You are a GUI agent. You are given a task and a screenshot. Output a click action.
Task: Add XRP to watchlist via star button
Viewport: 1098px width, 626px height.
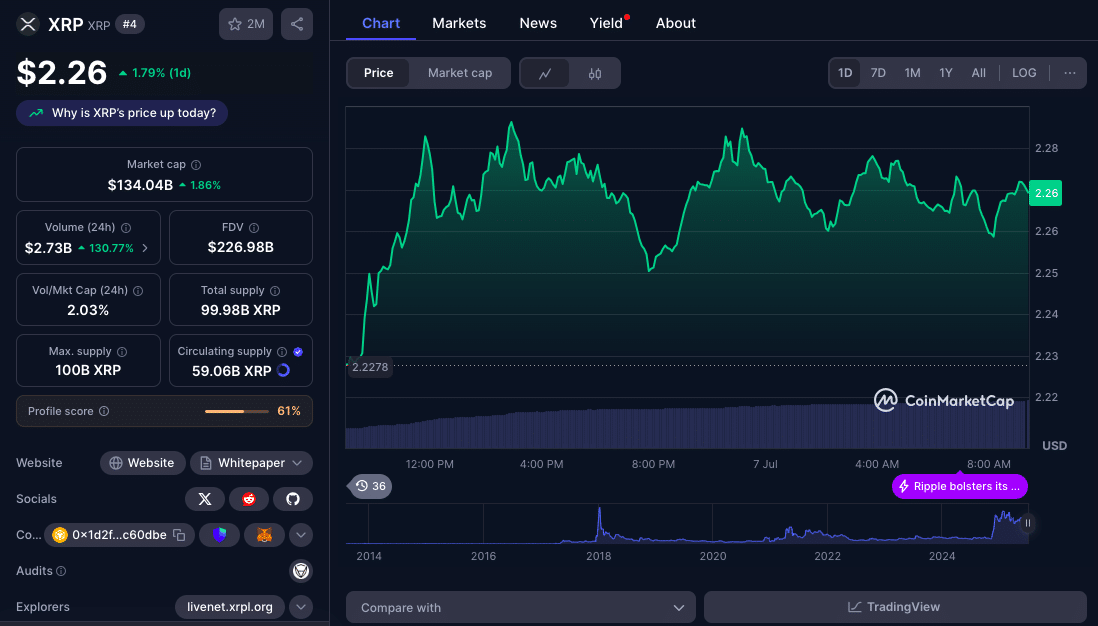pyautogui.click(x=246, y=24)
